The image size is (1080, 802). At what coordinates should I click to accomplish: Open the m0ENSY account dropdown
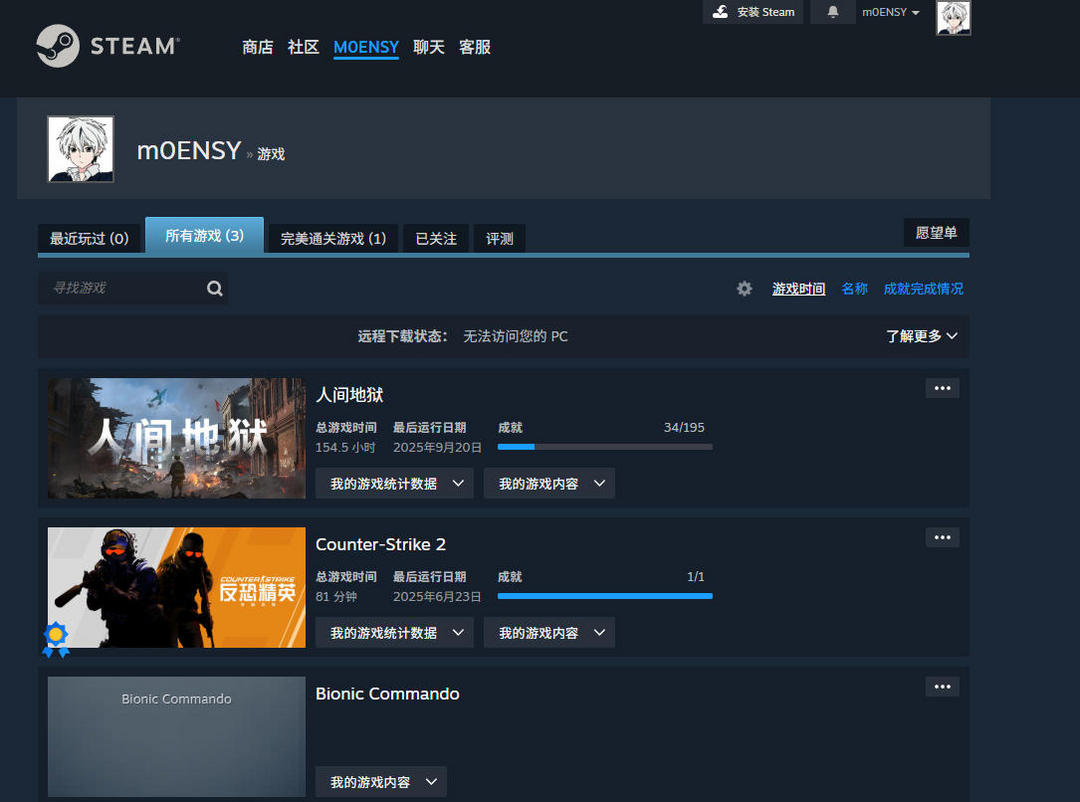(890, 12)
